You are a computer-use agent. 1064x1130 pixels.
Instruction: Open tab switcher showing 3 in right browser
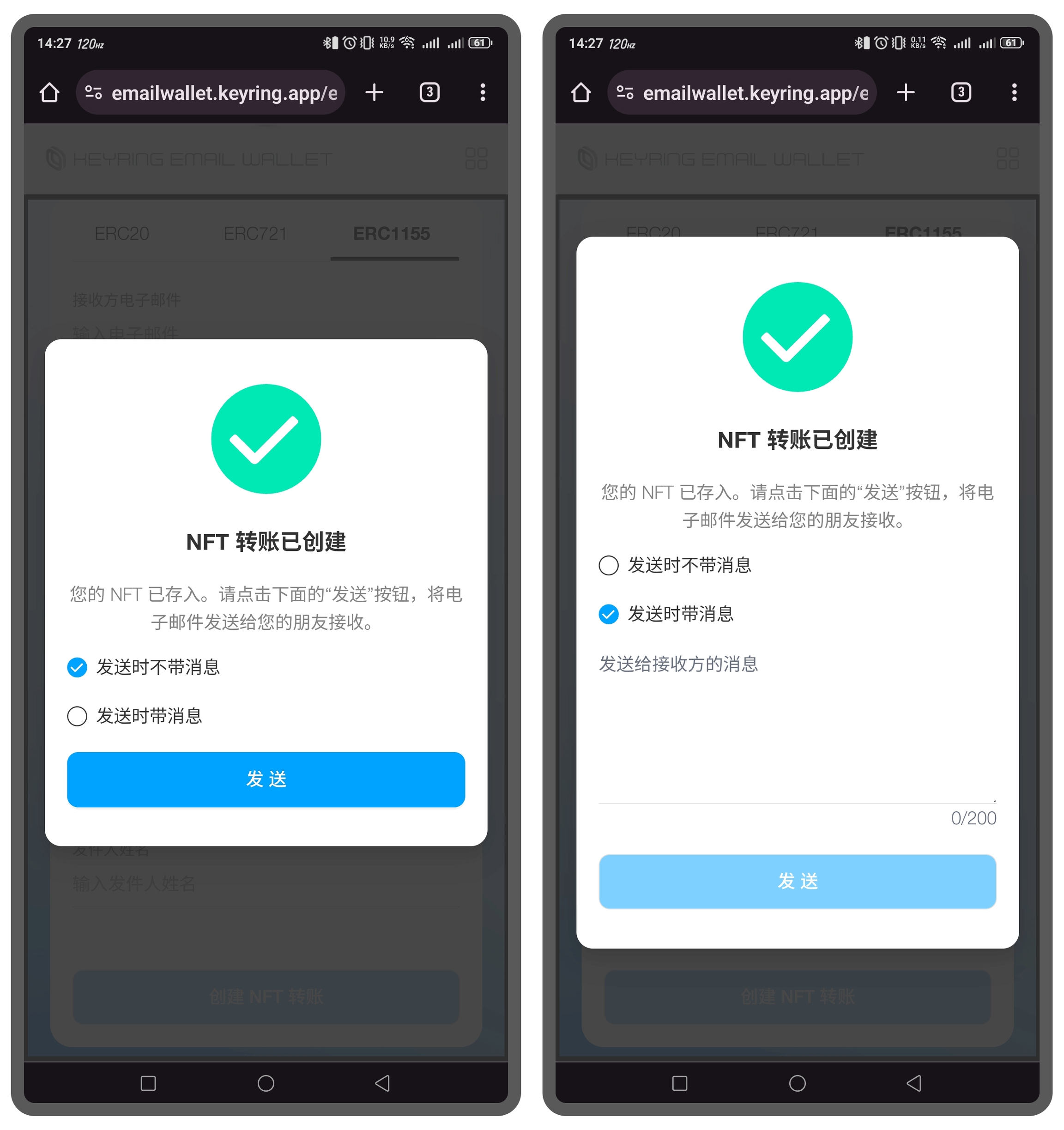click(x=961, y=92)
